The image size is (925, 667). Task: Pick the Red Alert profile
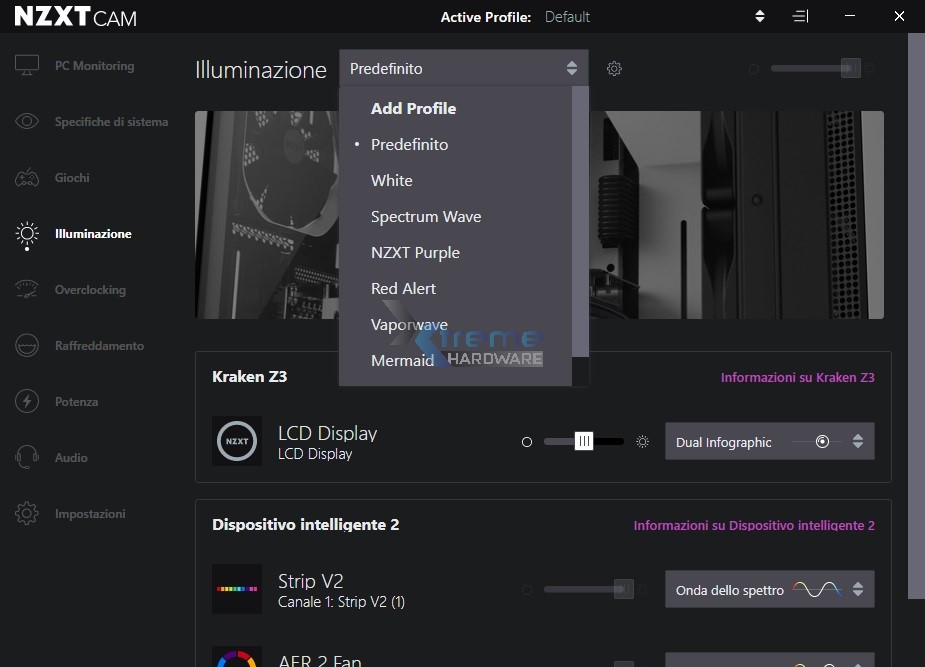point(403,289)
